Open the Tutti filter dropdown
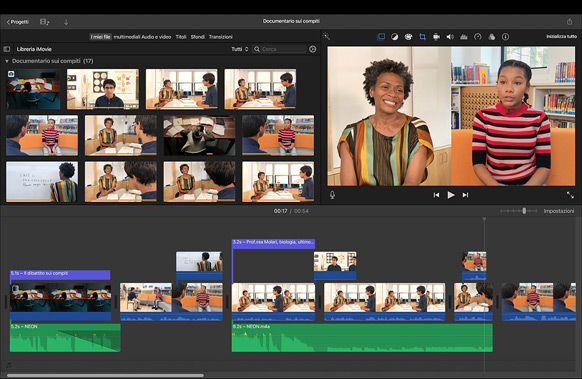Image resolution: width=582 pixels, height=379 pixels. click(240, 49)
